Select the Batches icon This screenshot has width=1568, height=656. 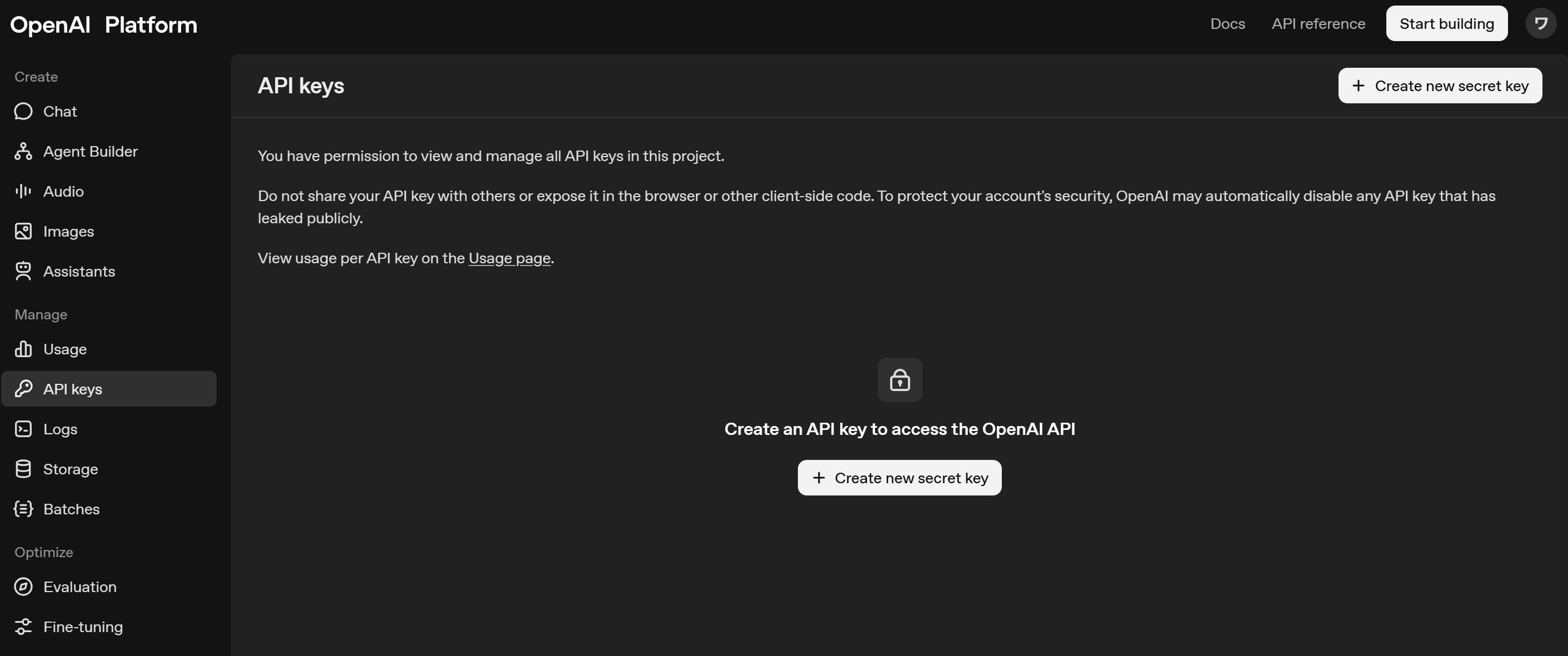(23, 509)
